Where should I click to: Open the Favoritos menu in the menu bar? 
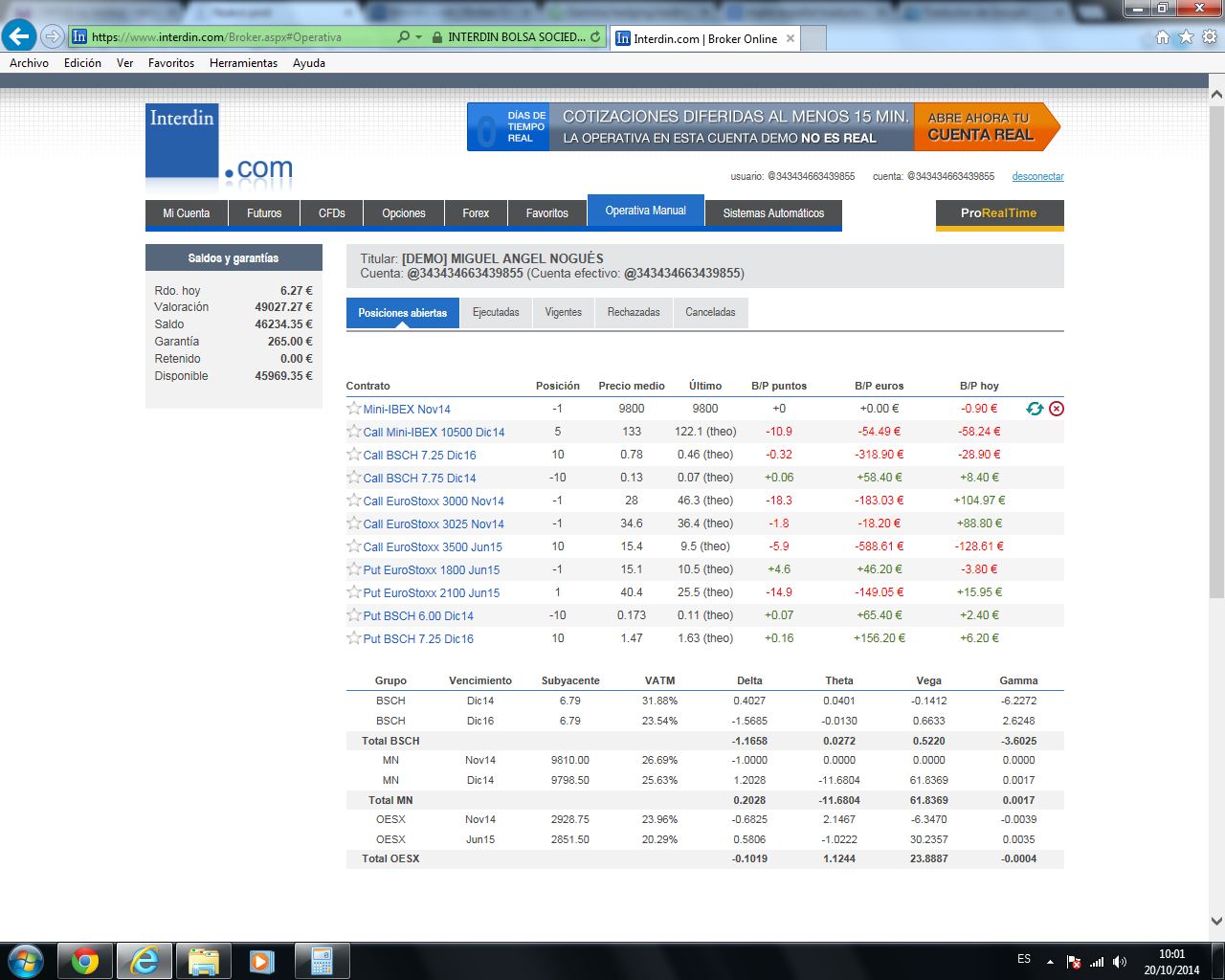[171, 63]
